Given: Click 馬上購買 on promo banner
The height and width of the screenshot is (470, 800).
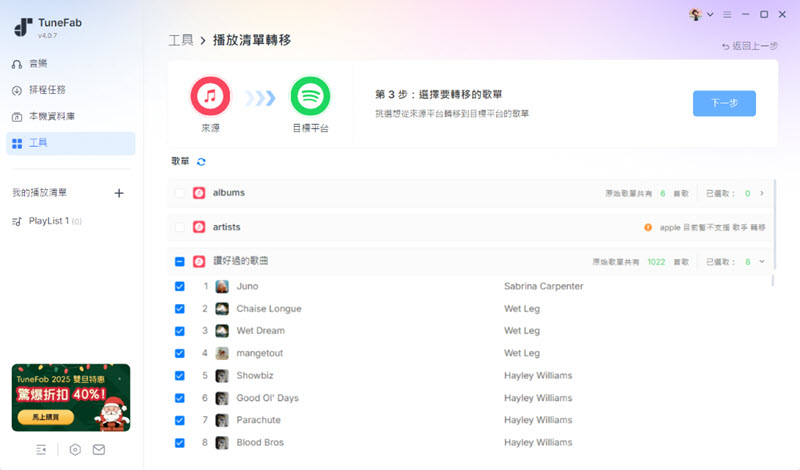Looking at the screenshot, I should tap(46, 417).
